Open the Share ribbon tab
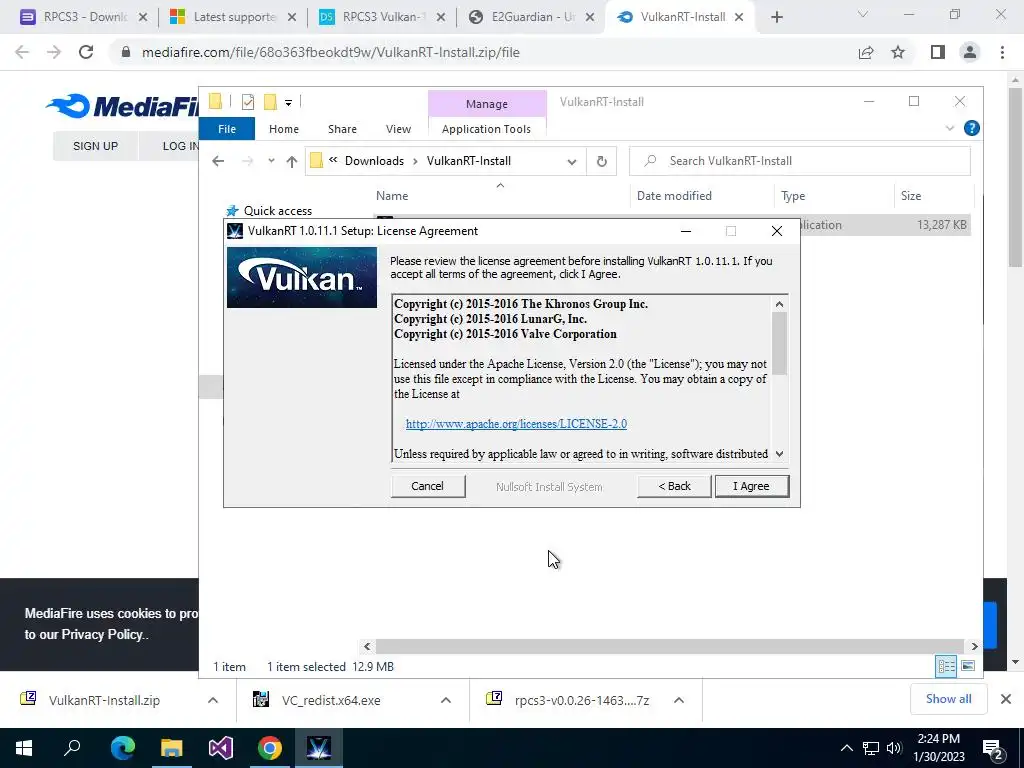This screenshot has height=768, width=1024. [x=342, y=129]
